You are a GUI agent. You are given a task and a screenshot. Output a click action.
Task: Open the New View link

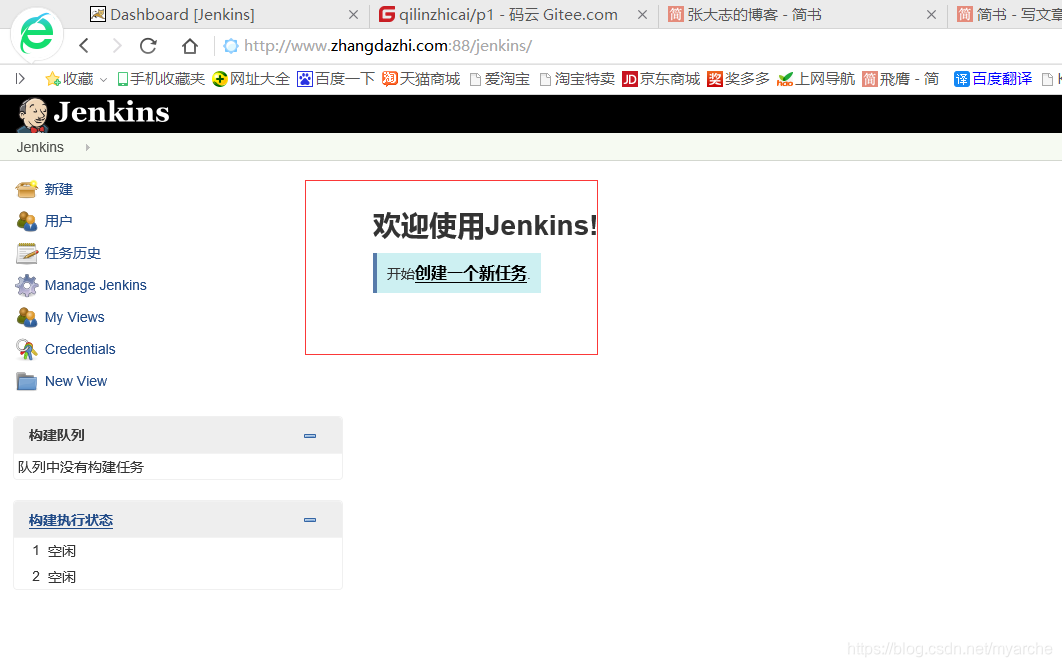pos(76,381)
